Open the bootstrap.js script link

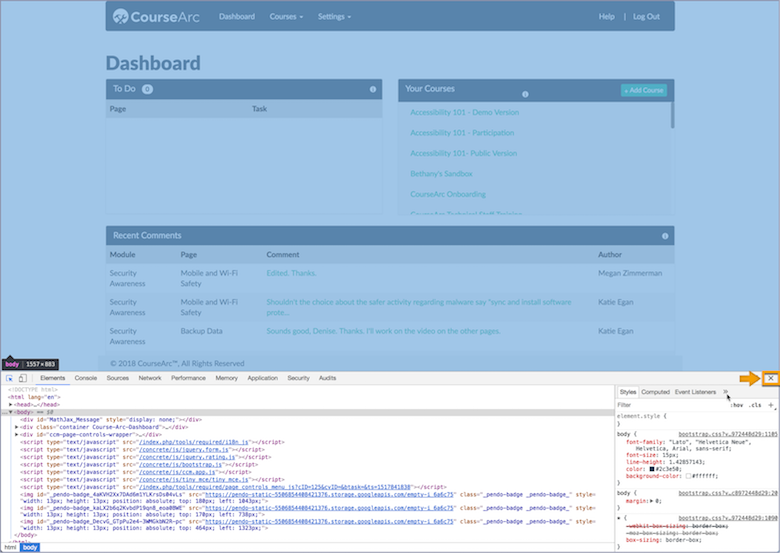[181, 464]
